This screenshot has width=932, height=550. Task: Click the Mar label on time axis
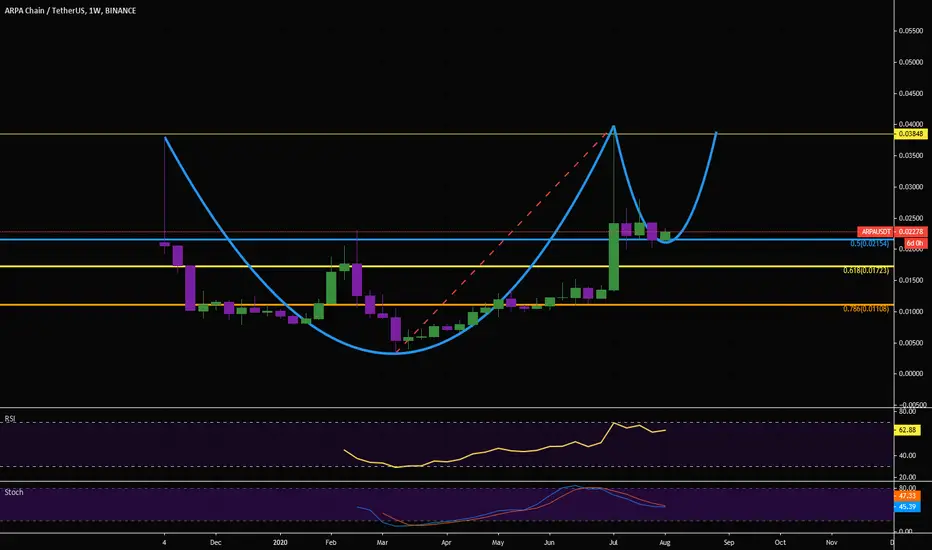pos(382,542)
